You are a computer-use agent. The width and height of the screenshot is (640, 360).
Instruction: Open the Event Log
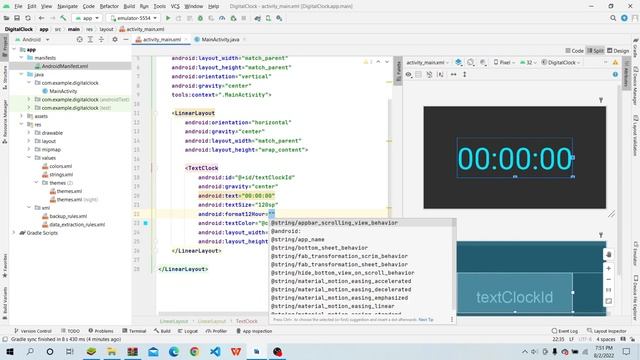tap(564, 331)
